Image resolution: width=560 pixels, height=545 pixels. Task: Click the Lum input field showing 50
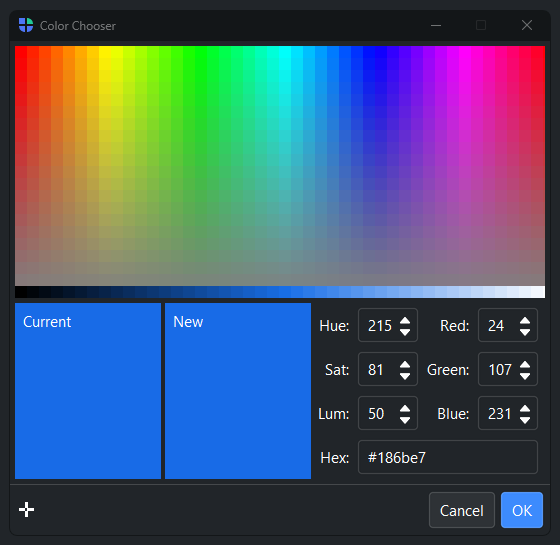[x=388, y=413]
